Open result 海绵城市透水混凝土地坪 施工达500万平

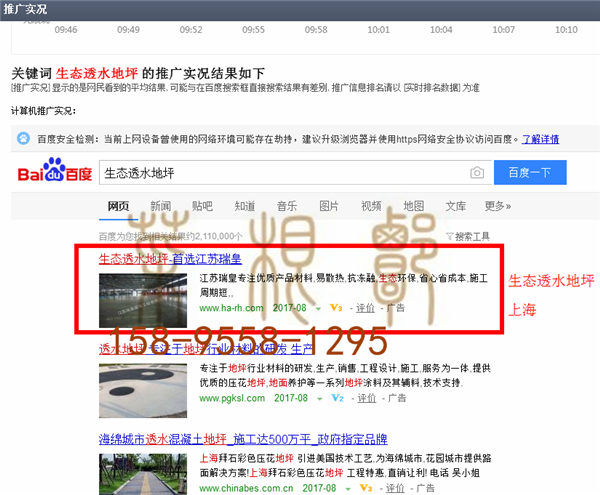(x=243, y=439)
